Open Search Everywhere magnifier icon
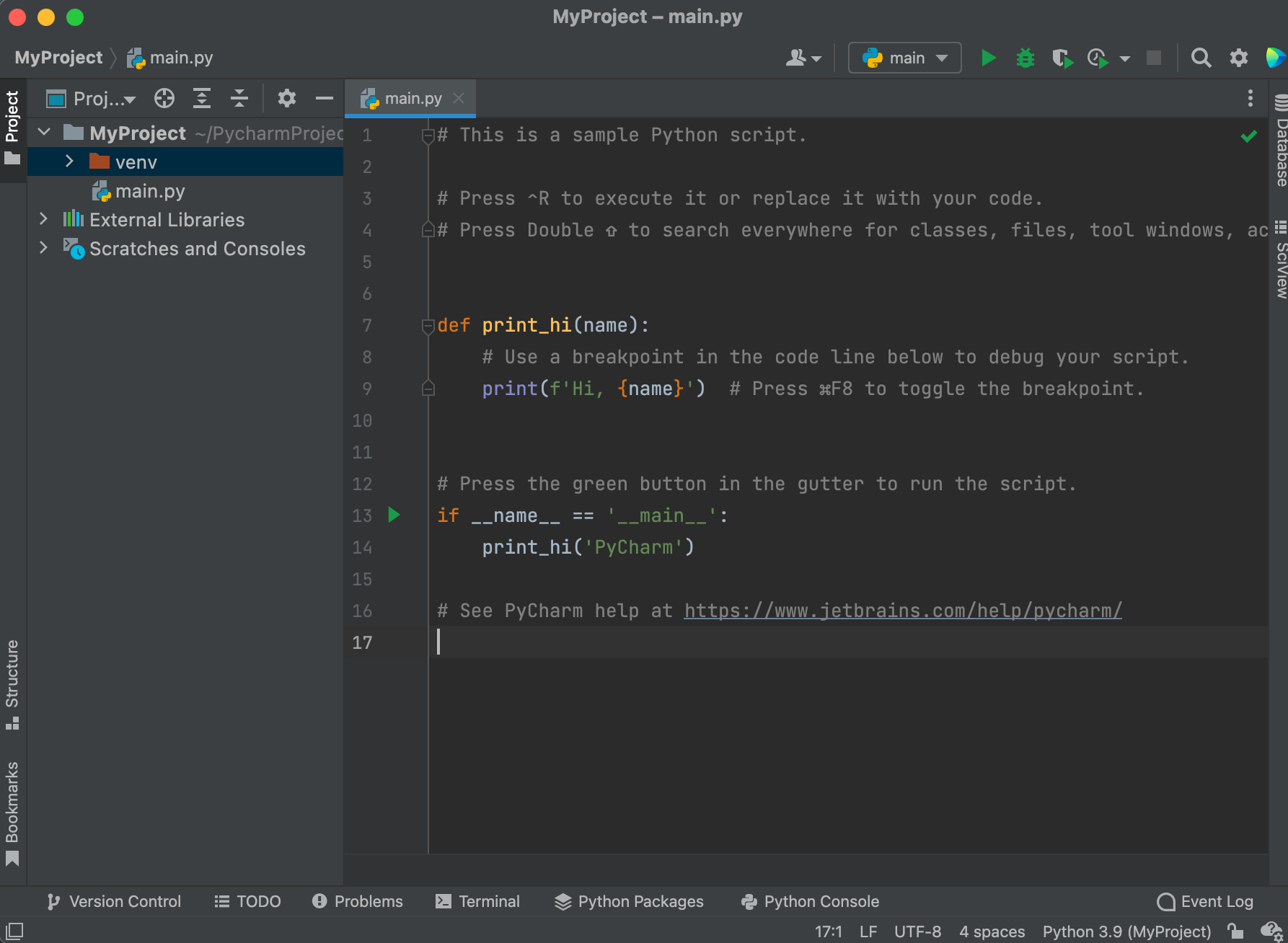1288x943 pixels. click(1201, 58)
